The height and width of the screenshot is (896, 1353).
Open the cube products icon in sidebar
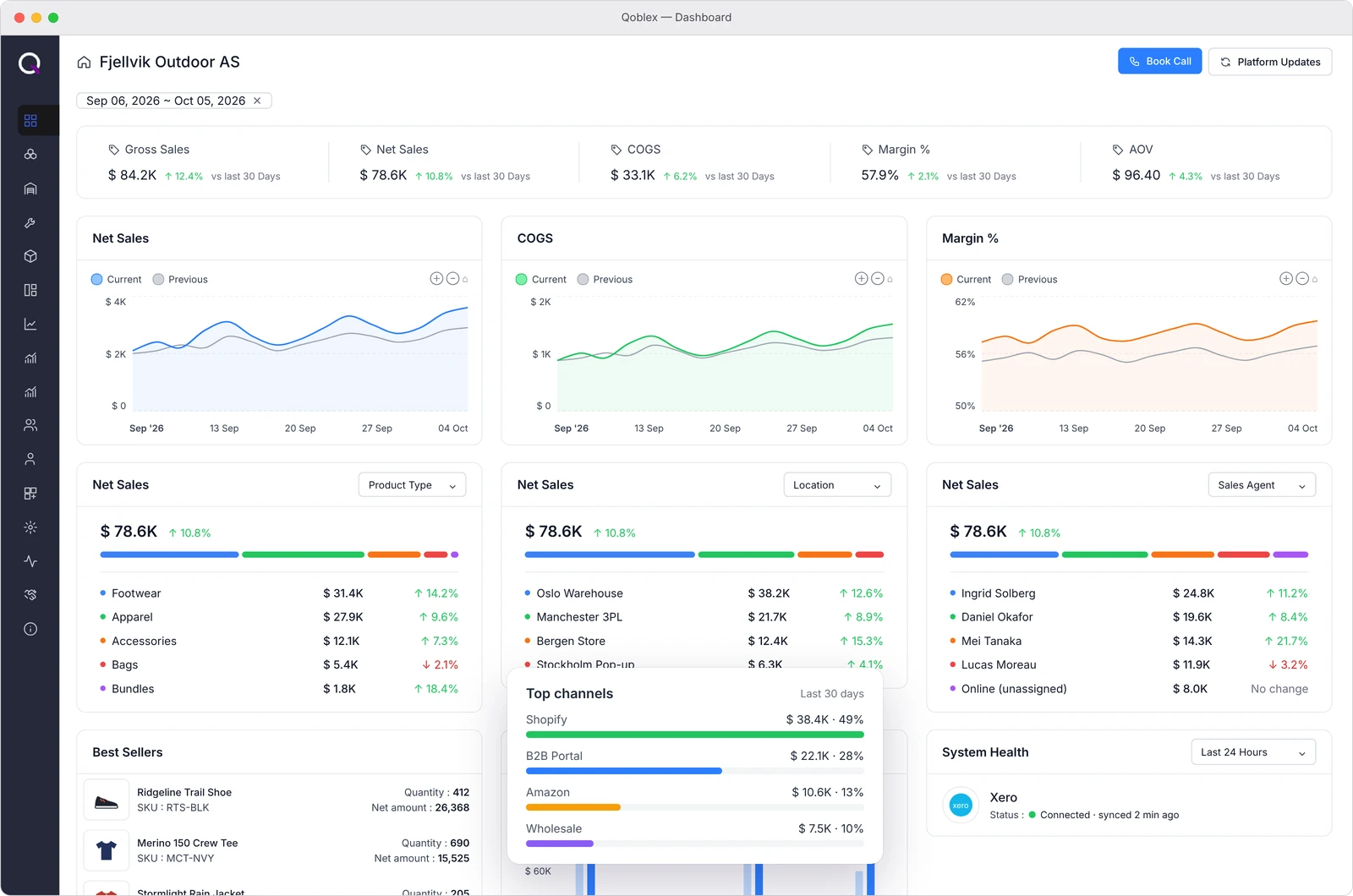[30, 256]
